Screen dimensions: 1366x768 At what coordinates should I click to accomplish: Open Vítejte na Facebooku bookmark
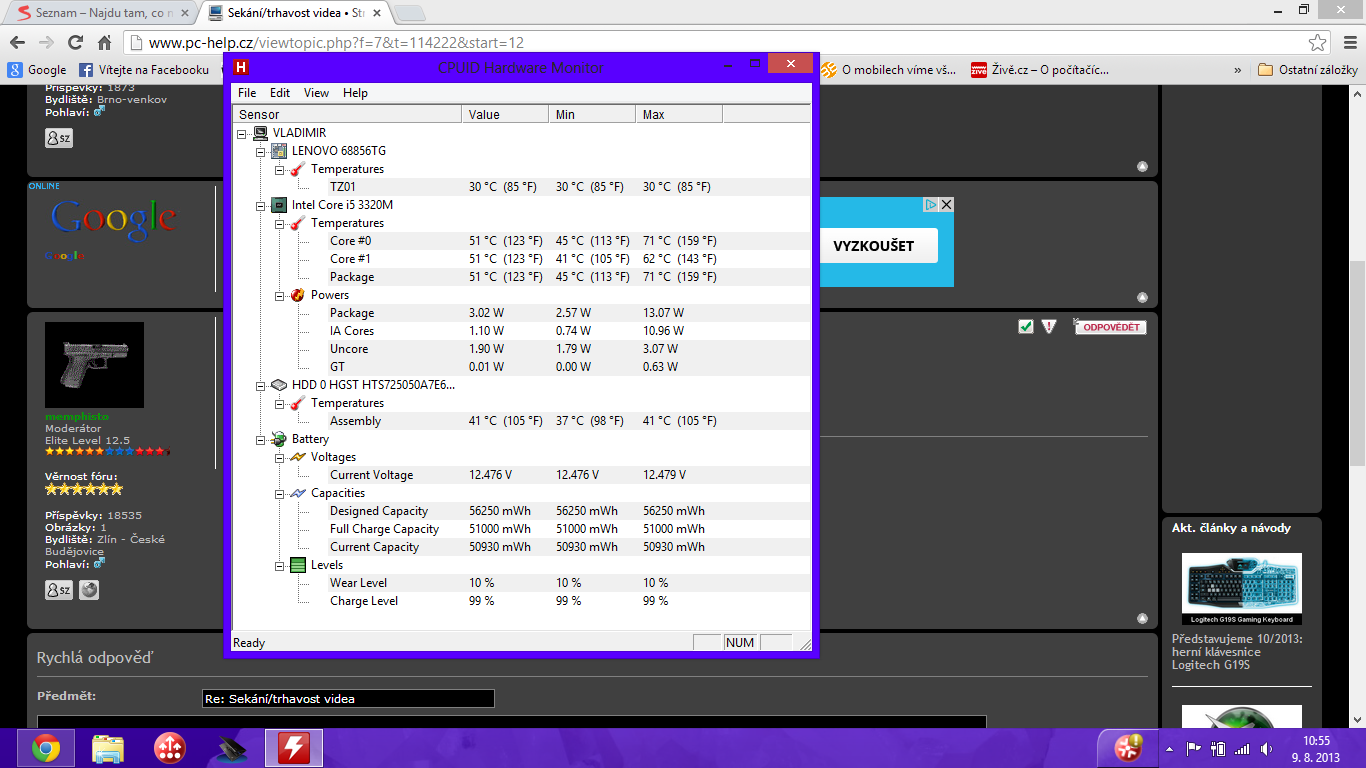[144, 70]
